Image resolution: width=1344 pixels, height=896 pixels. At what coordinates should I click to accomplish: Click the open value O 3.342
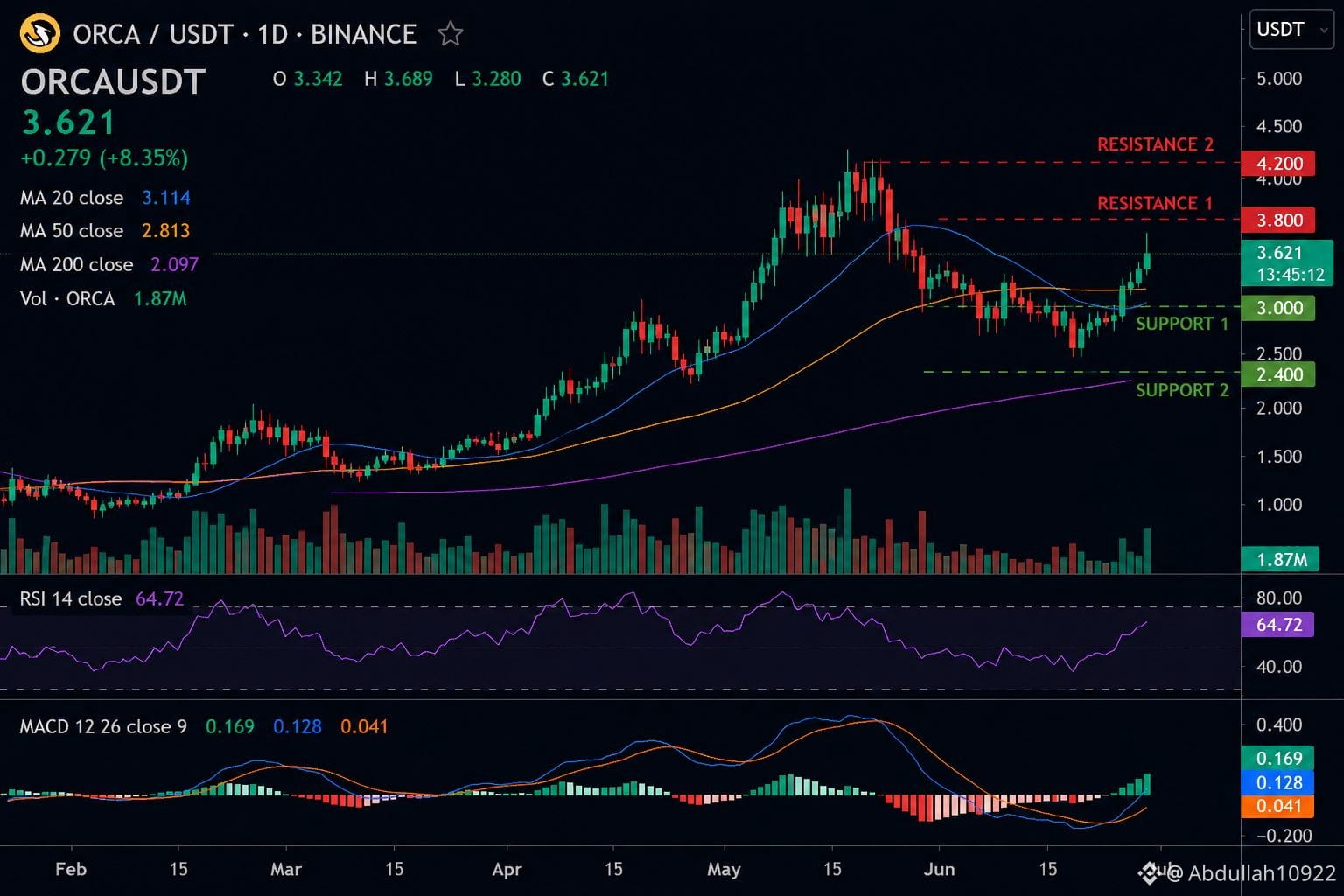coord(307,79)
